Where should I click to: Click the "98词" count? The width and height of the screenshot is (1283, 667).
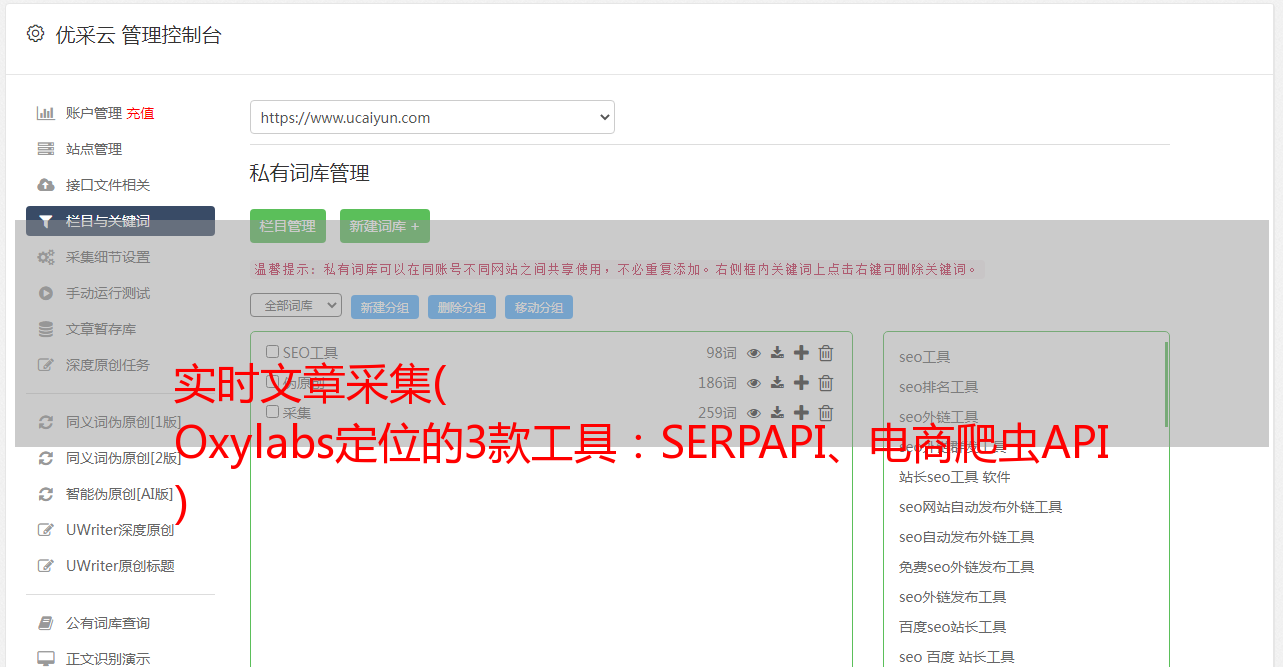(x=721, y=352)
